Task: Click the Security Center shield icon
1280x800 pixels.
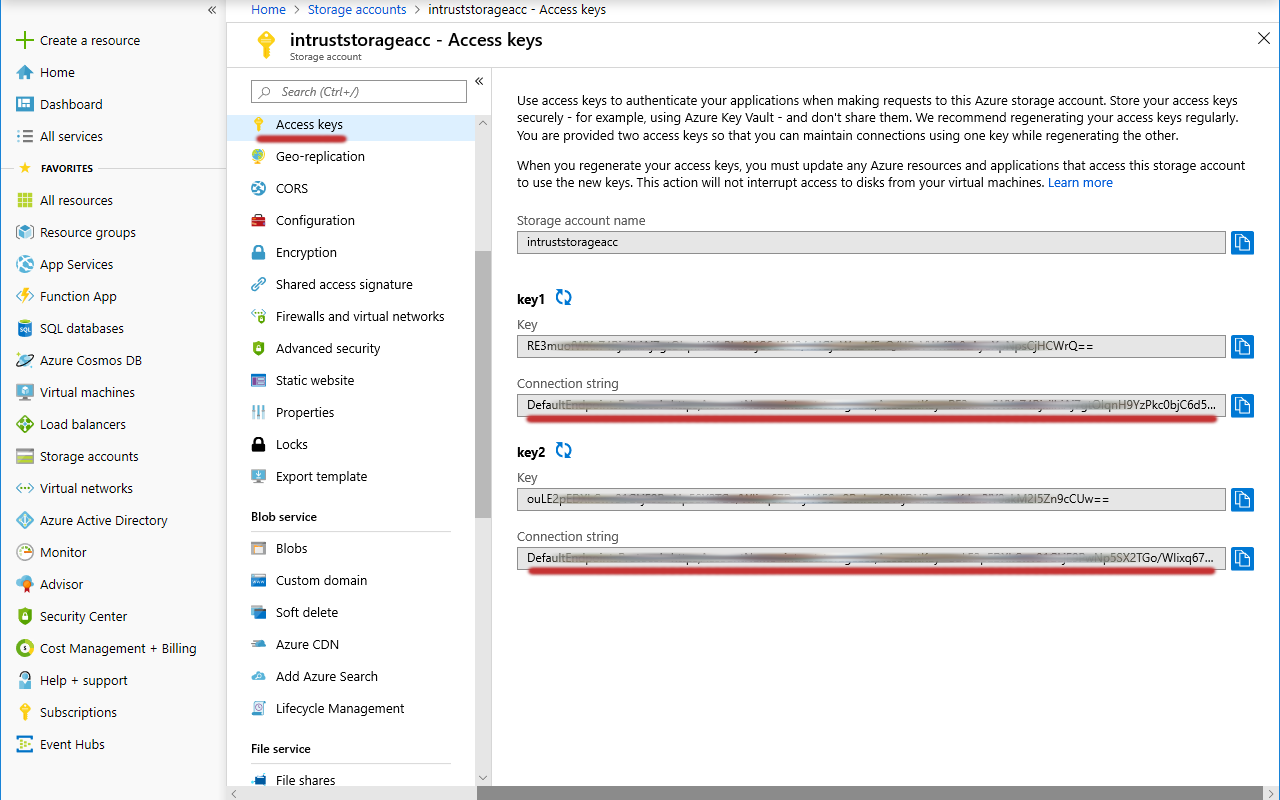Action: [25, 616]
